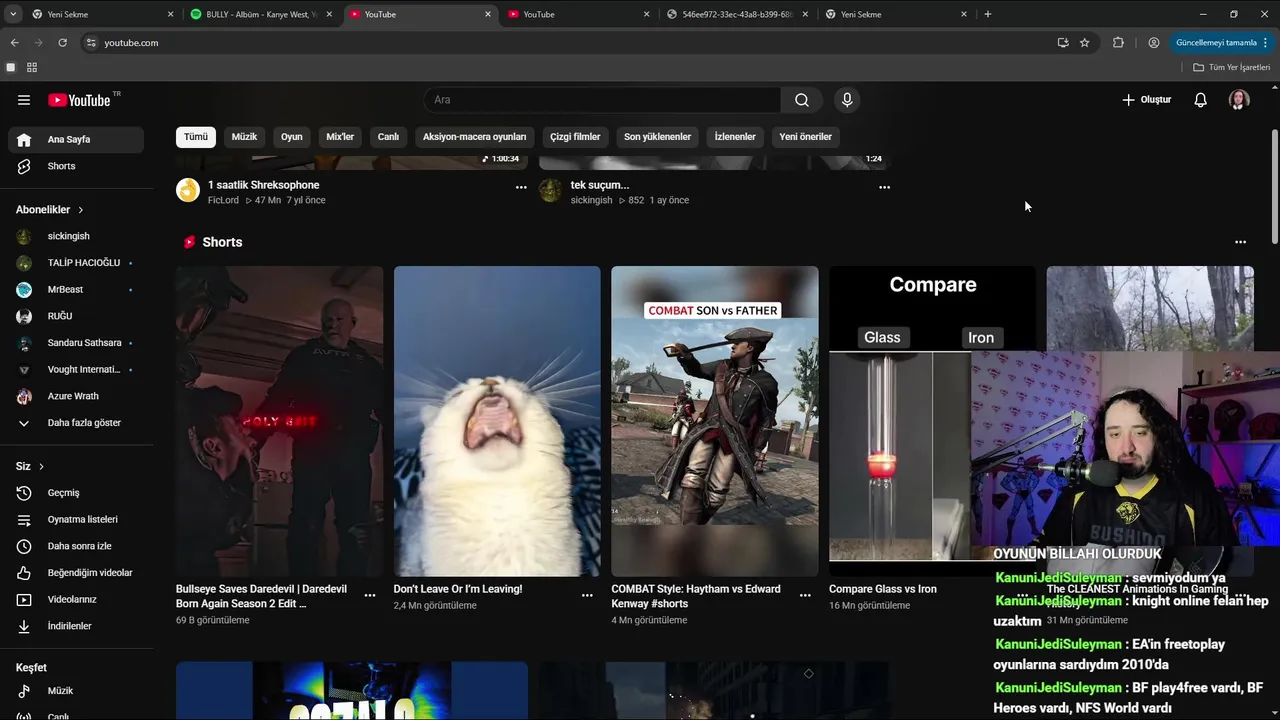1280x720 pixels.
Task: Select the Canlı filter chip
Action: [x=388, y=137]
